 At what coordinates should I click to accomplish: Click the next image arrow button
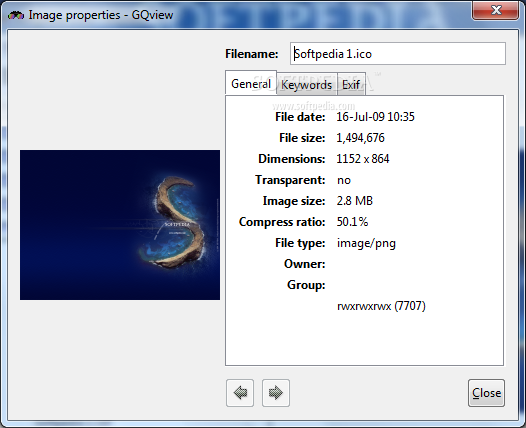[x=276, y=393]
